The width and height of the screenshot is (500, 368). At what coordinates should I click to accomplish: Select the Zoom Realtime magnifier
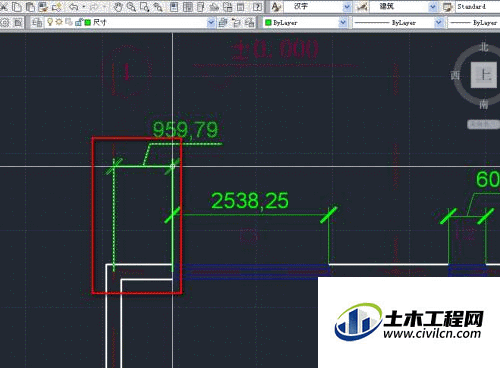tap(131, 6)
